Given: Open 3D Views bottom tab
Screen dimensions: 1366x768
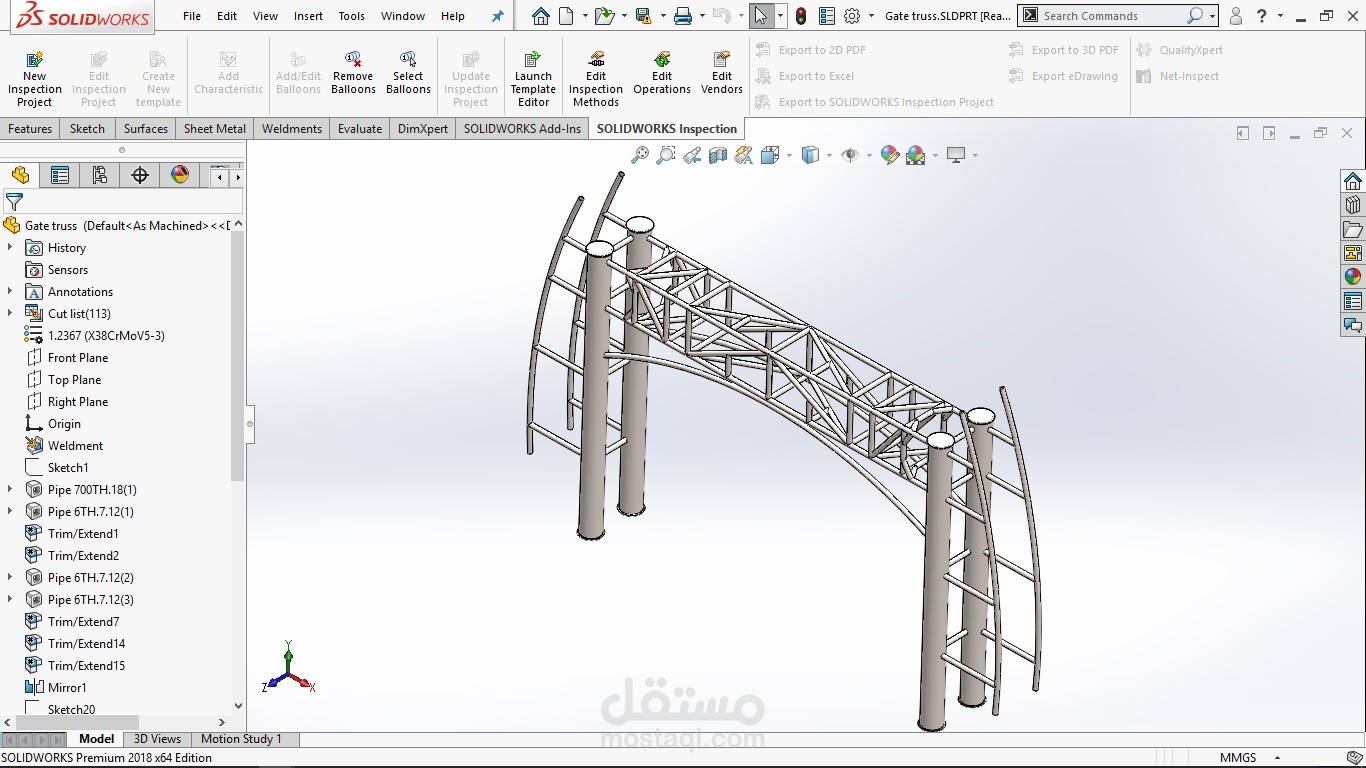Looking at the screenshot, I should click(158, 739).
